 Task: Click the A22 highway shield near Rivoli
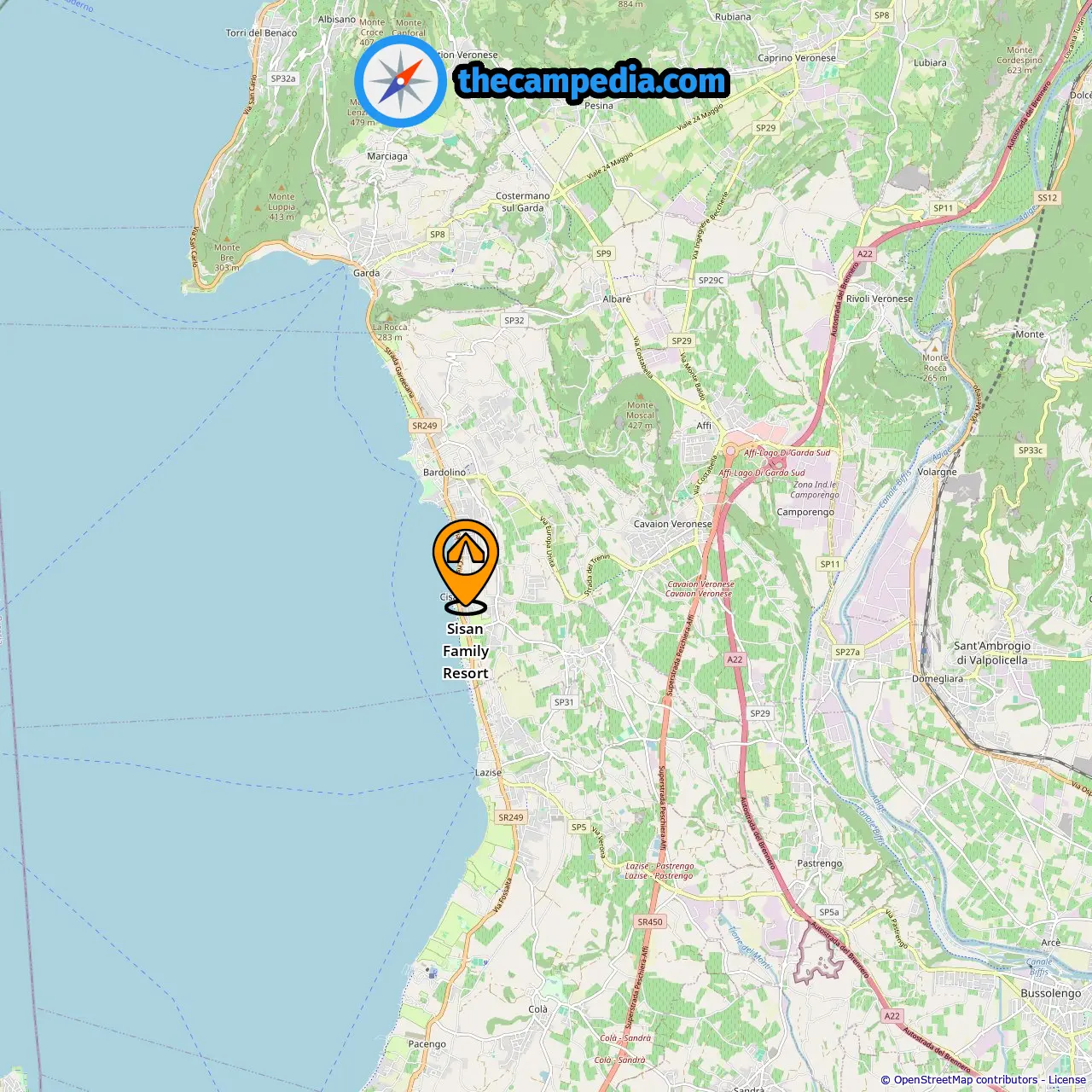(x=865, y=254)
